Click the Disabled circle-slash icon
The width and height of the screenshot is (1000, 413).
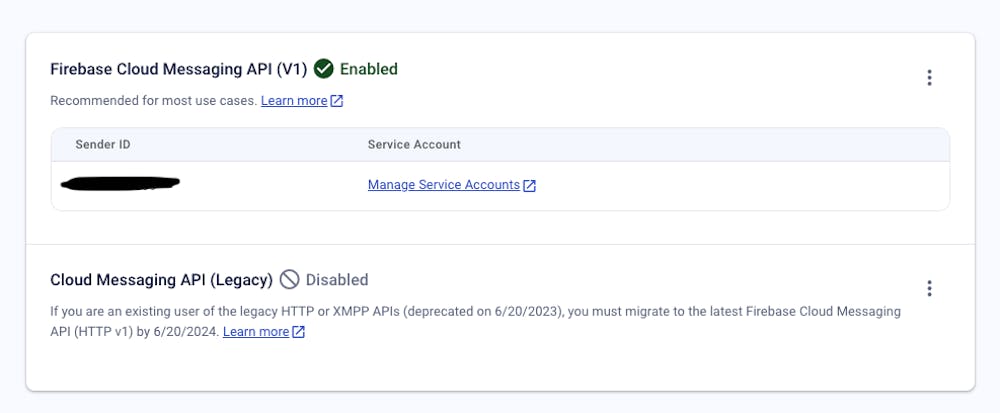click(x=290, y=280)
